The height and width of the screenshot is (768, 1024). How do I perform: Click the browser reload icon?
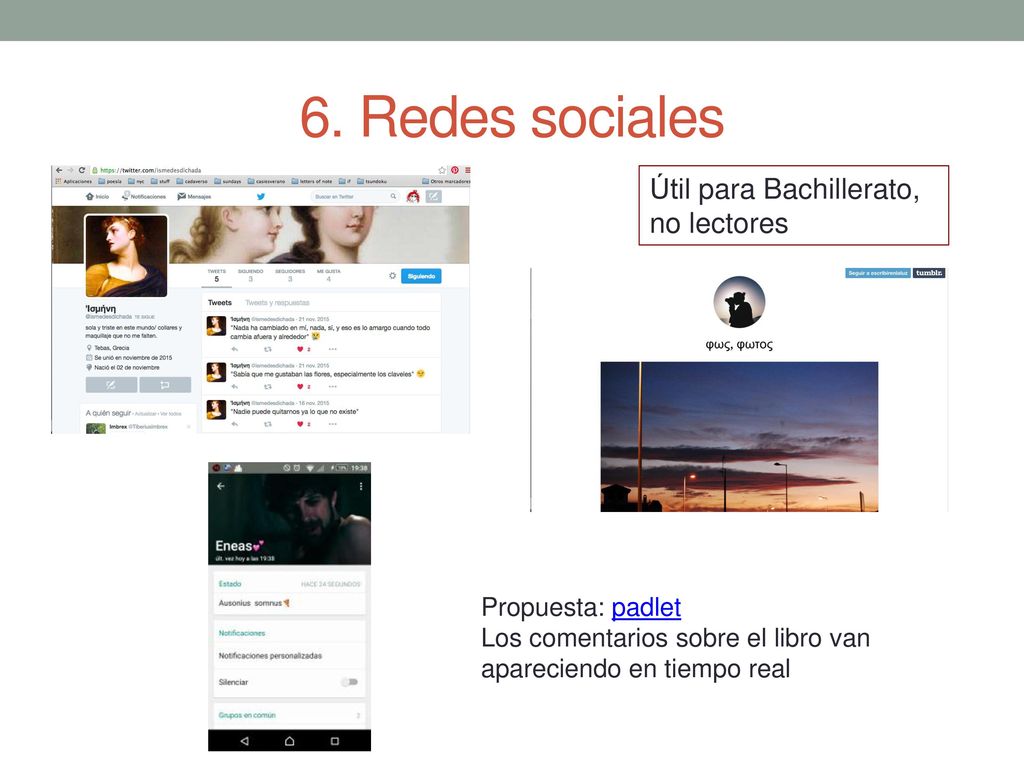(82, 170)
